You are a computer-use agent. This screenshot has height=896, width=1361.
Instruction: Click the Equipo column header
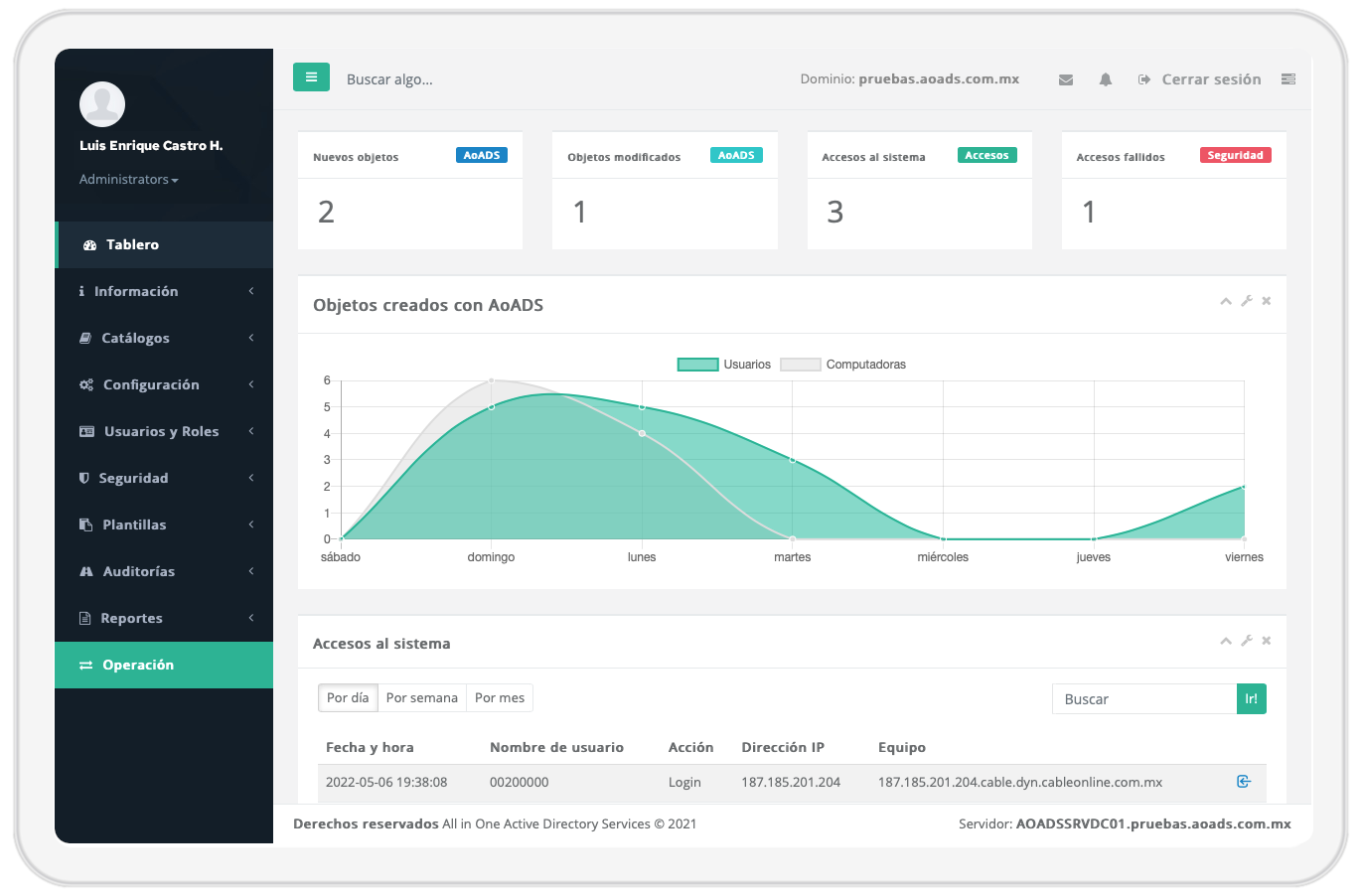[x=902, y=747]
